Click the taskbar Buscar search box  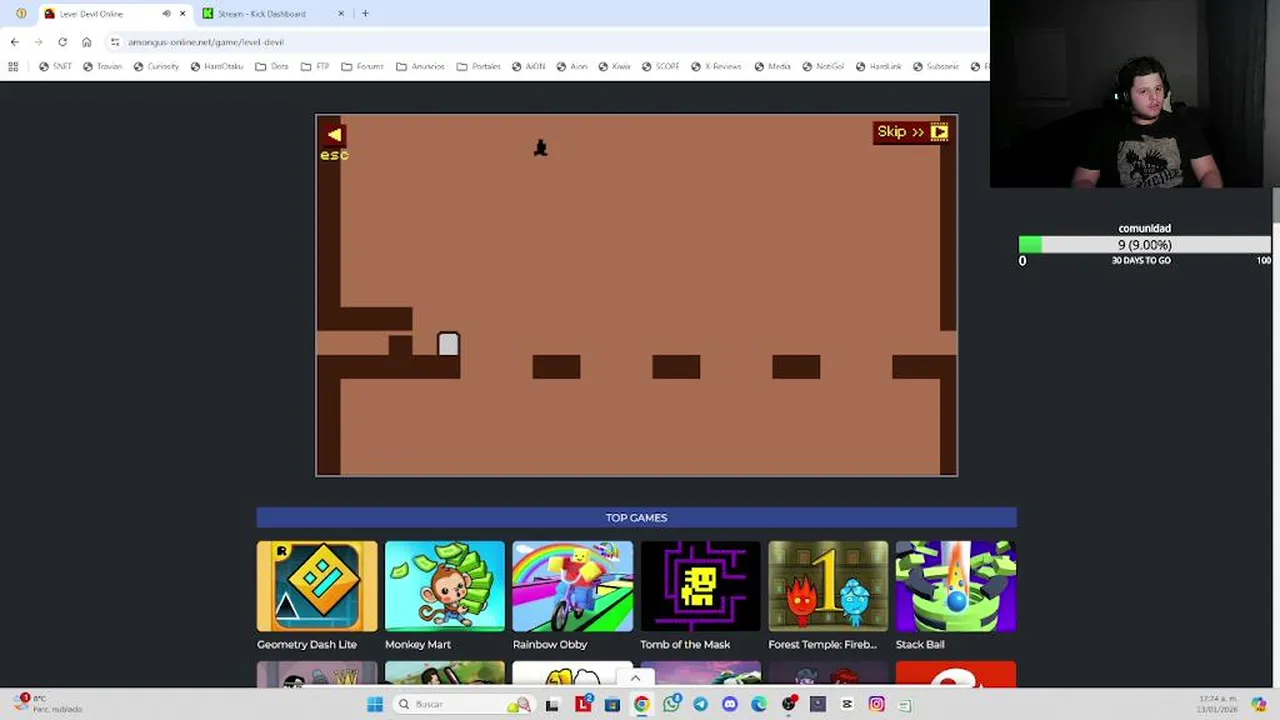pos(462,704)
